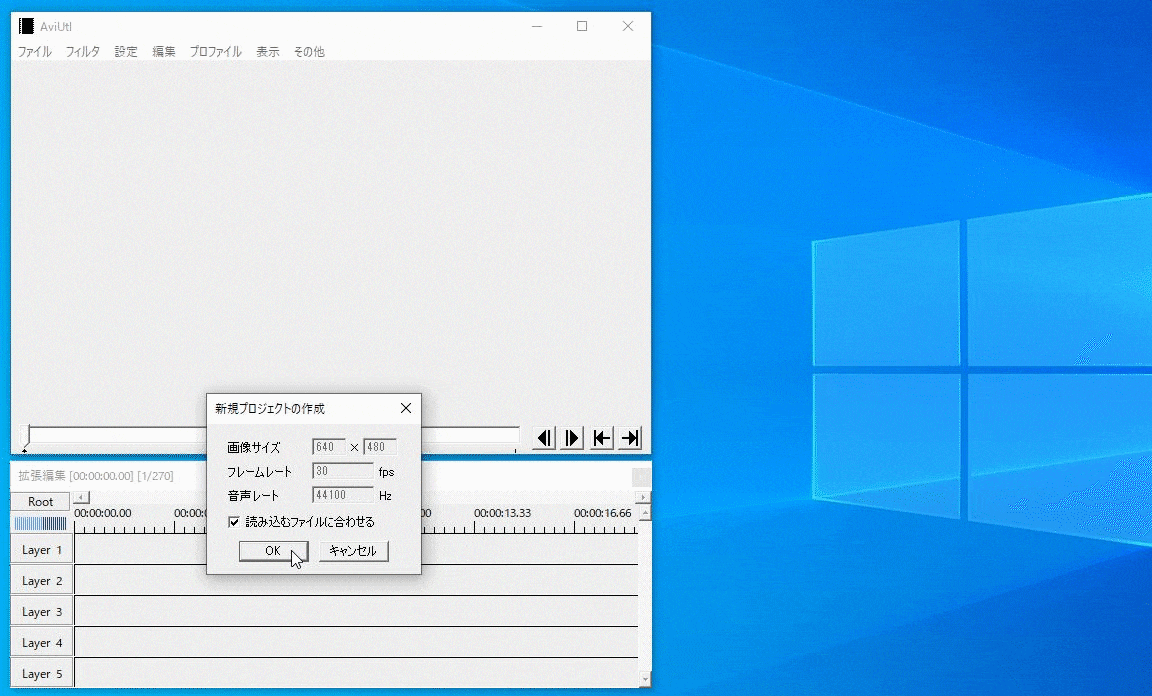Step forward one frame in AviUtl
The height and width of the screenshot is (696, 1152).
coord(572,438)
